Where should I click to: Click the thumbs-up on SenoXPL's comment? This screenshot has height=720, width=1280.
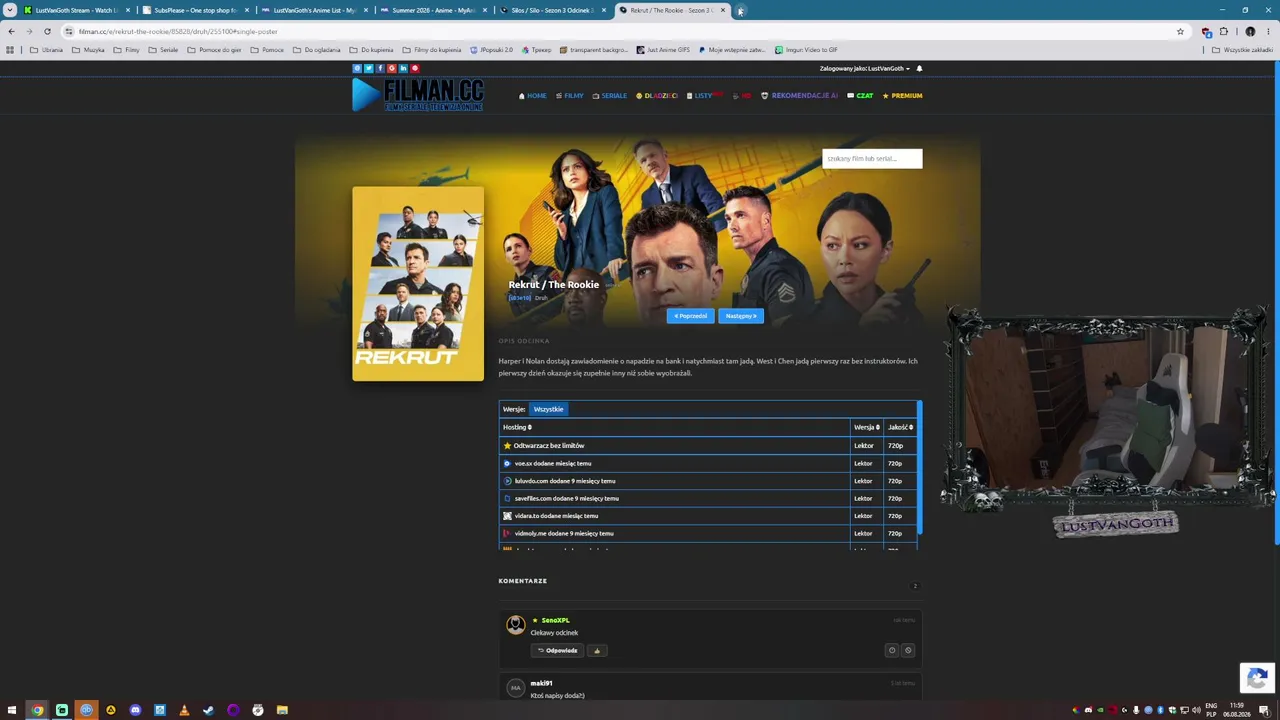pos(597,650)
